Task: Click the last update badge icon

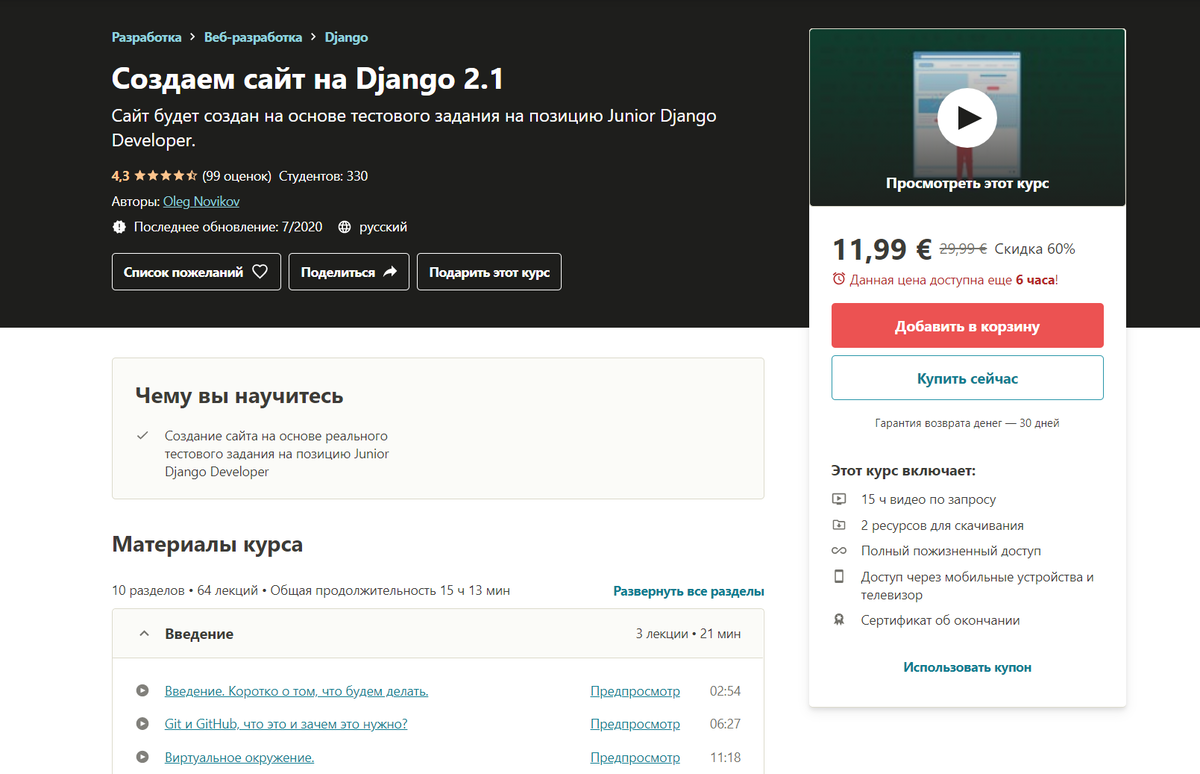Action: (119, 227)
